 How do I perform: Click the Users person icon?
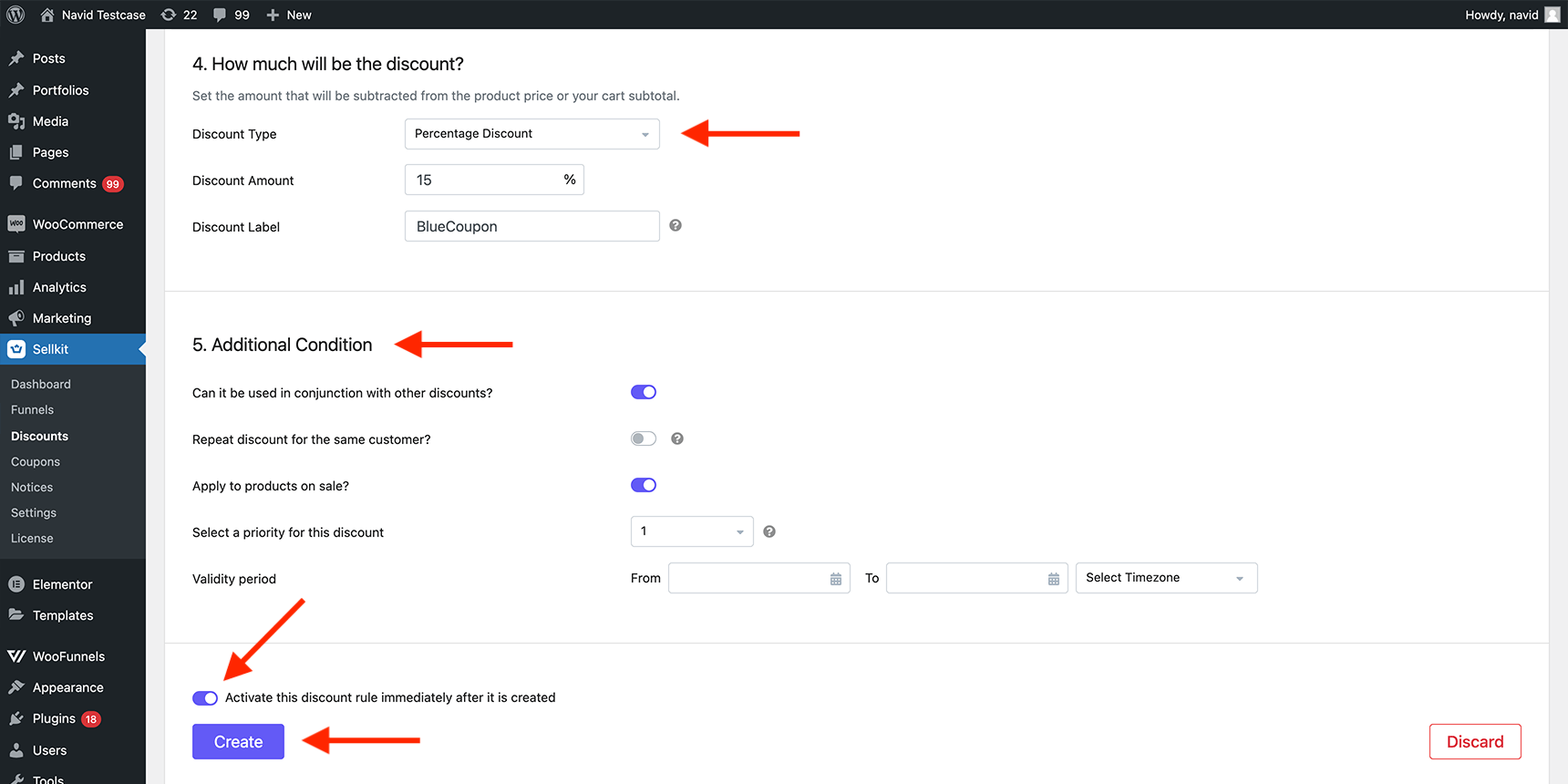coord(16,750)
